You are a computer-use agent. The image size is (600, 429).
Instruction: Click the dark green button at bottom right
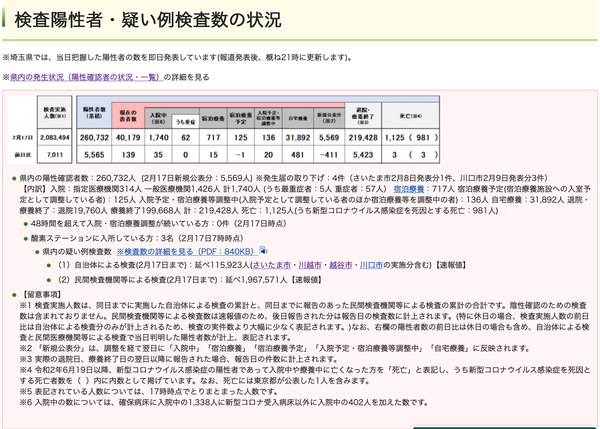[504, 427]
